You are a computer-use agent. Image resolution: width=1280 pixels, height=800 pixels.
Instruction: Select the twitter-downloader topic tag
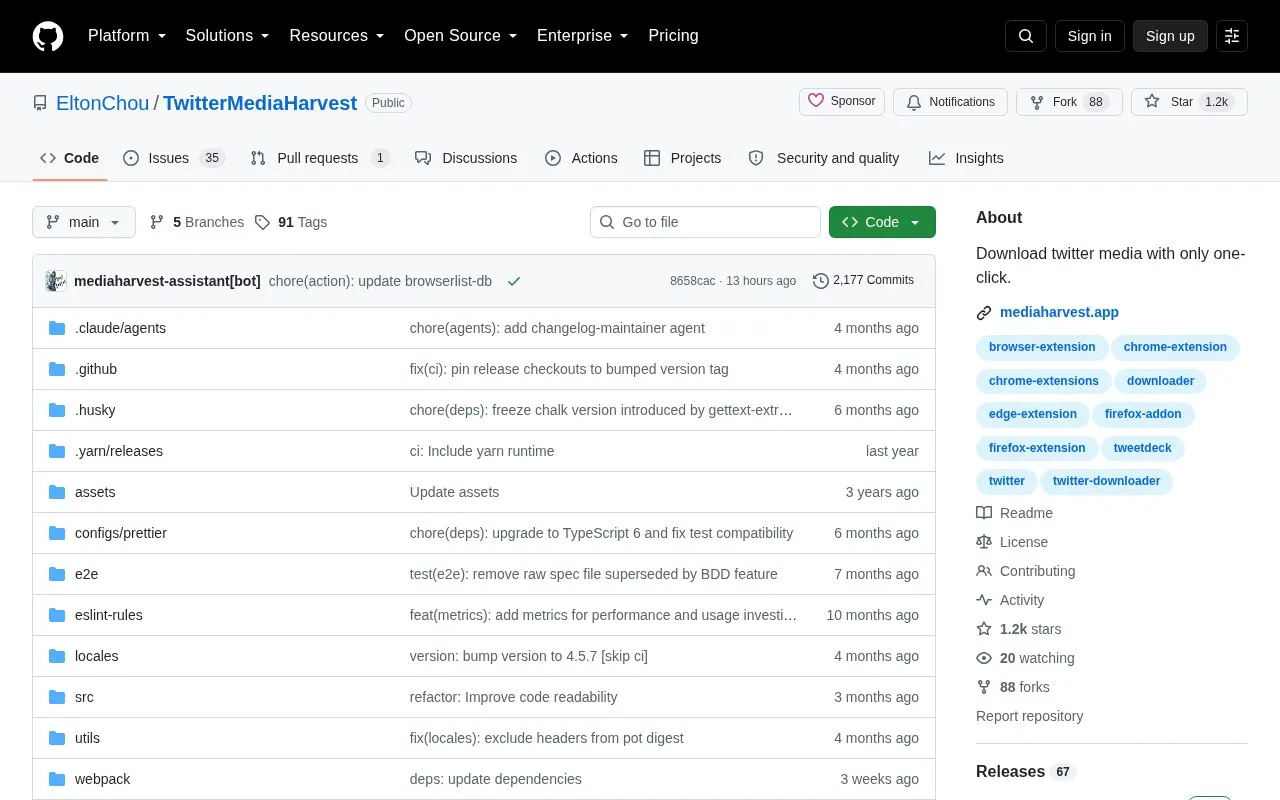point(1106,481)
